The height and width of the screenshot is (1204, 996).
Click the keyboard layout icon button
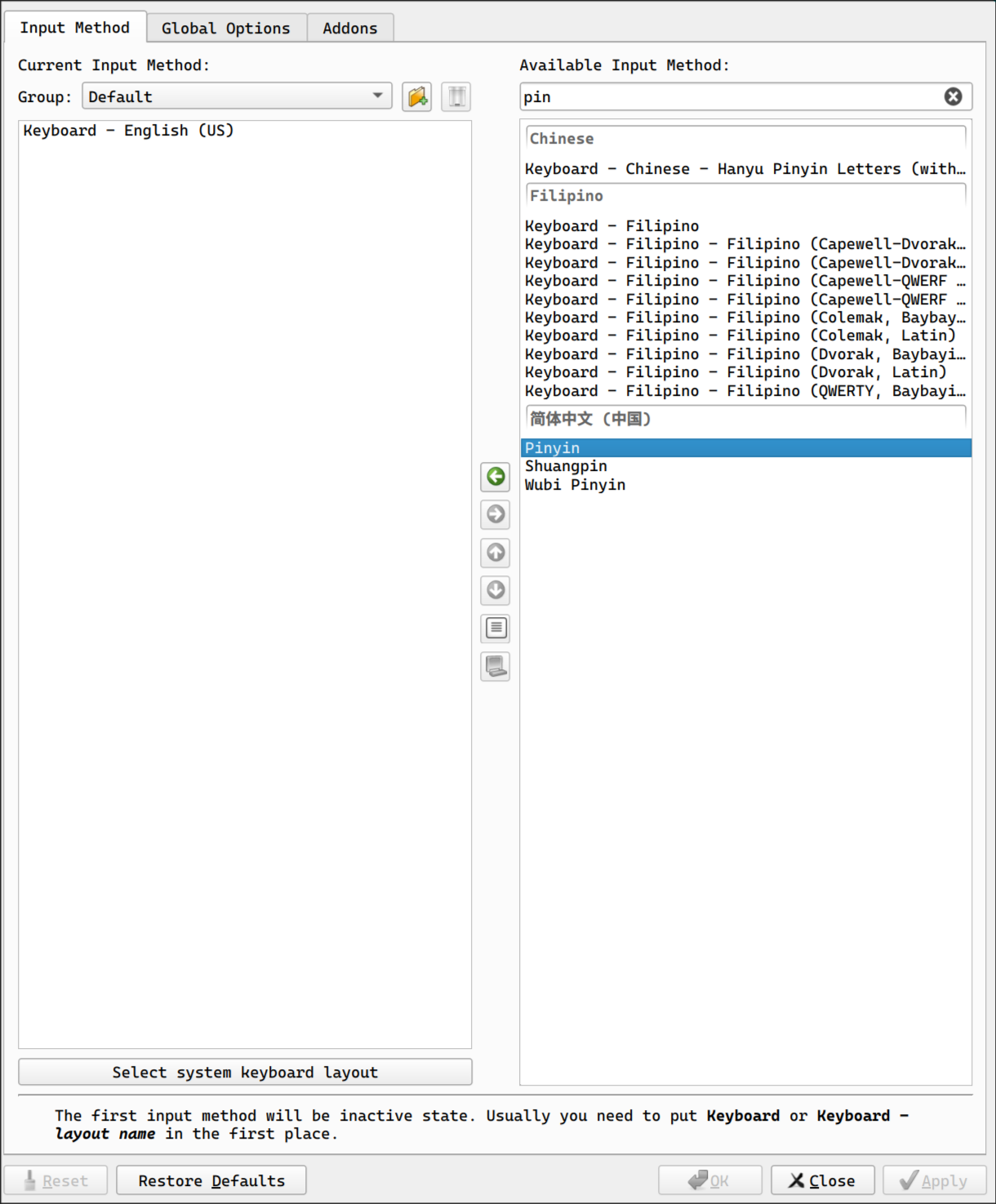[496, 666]
